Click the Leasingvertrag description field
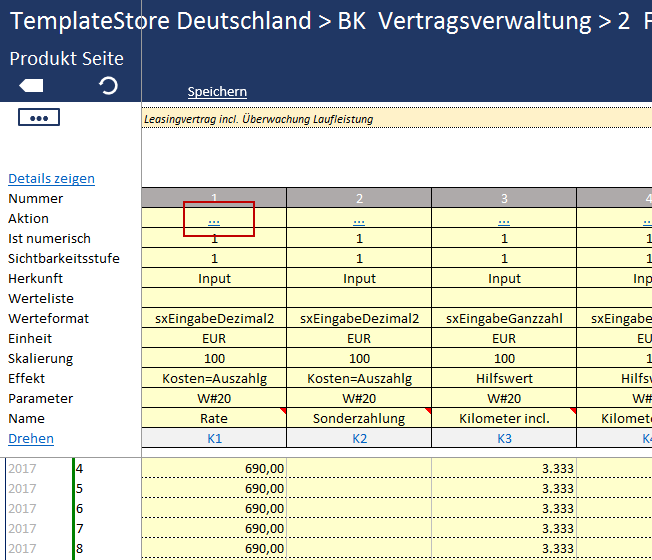This screenshot has width=652, height=560. (396, 119)
